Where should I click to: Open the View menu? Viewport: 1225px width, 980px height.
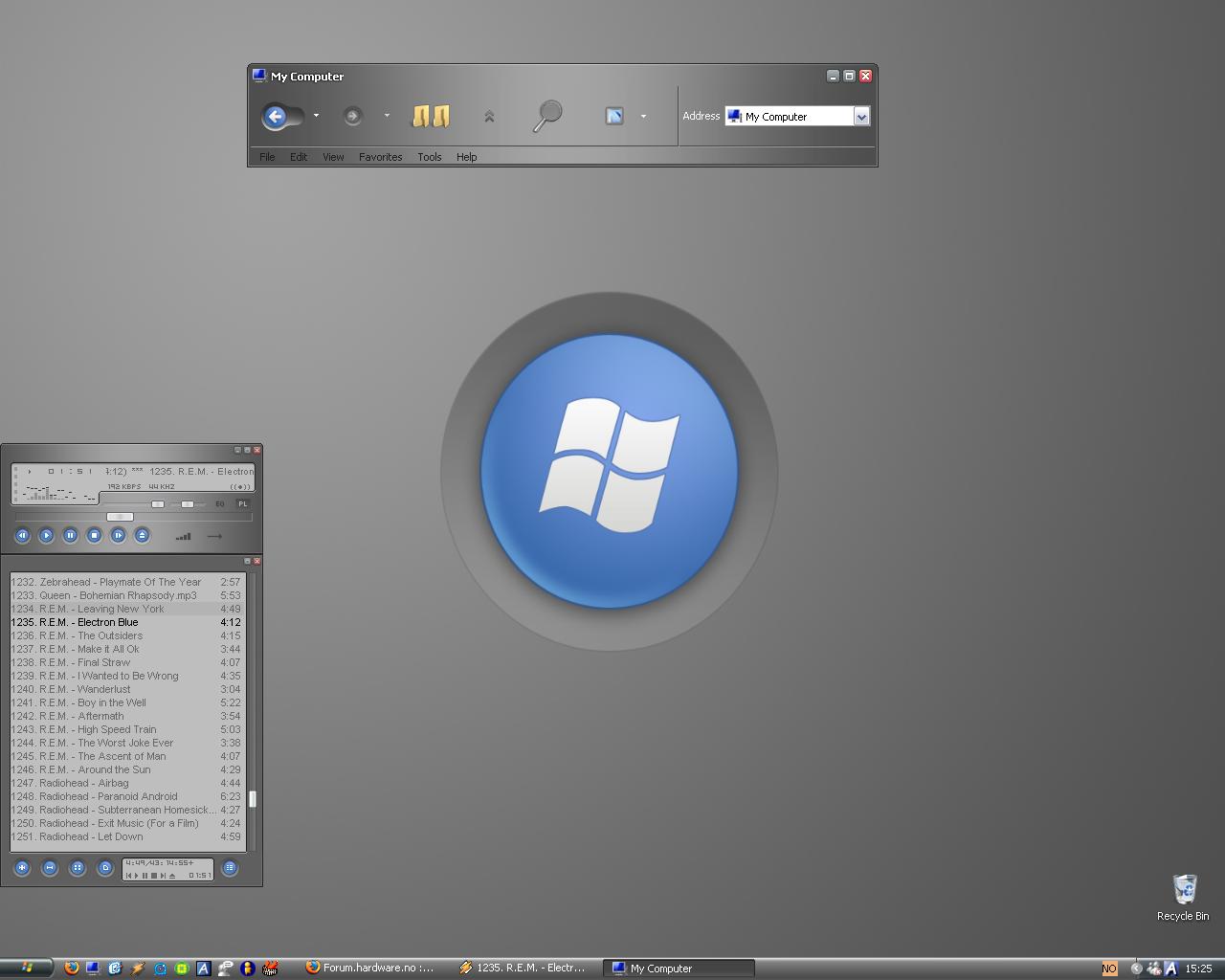[x=333, y=157]
